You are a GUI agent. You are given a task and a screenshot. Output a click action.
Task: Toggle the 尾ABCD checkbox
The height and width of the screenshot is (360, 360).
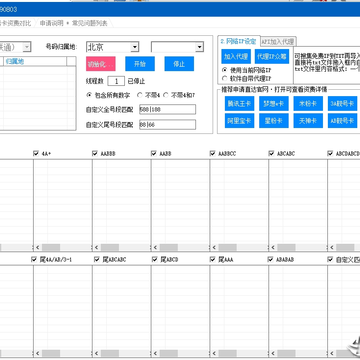click(x=154, y=259)
